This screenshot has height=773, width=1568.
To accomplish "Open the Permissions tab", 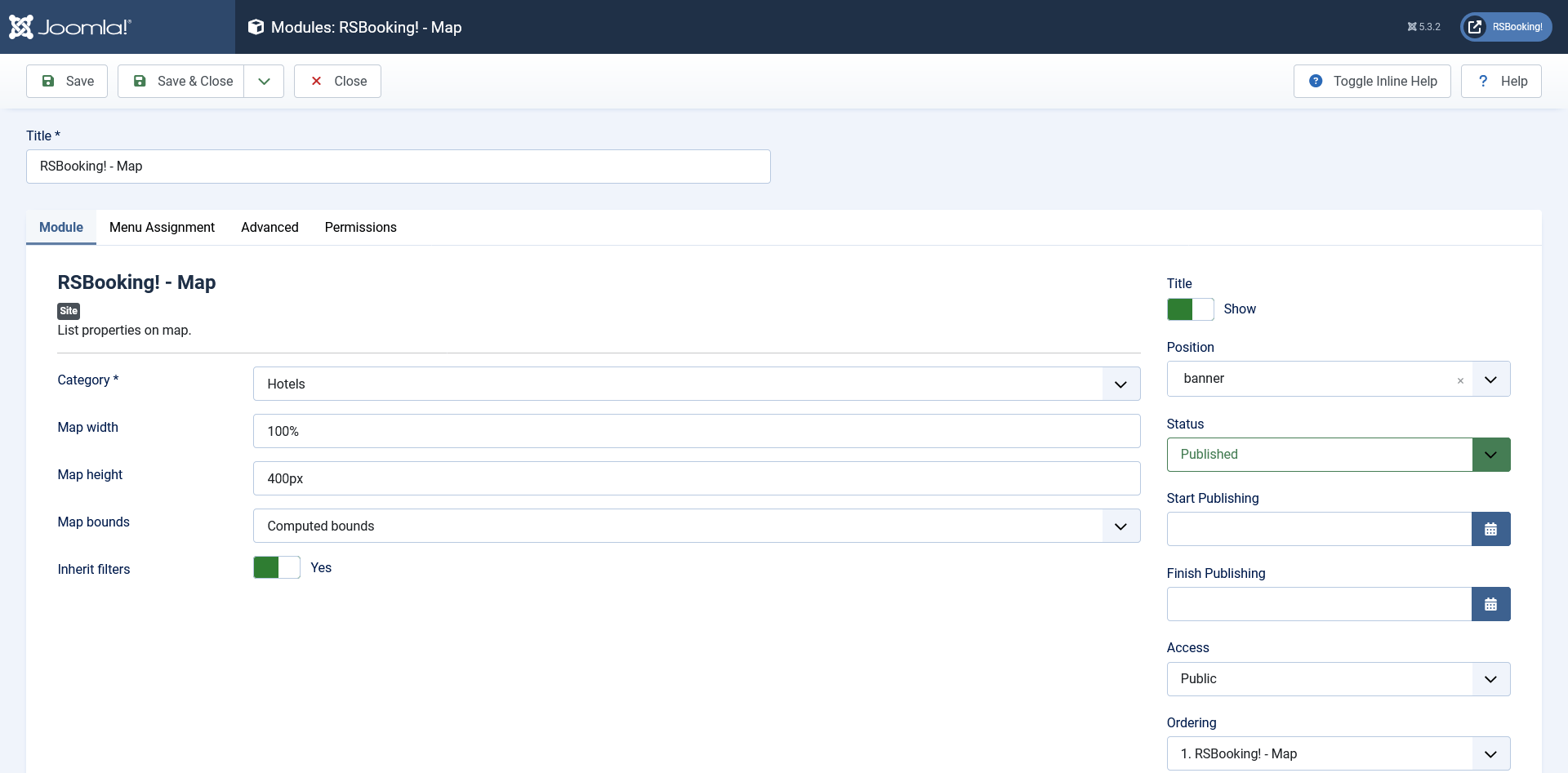I will (360, 227).
